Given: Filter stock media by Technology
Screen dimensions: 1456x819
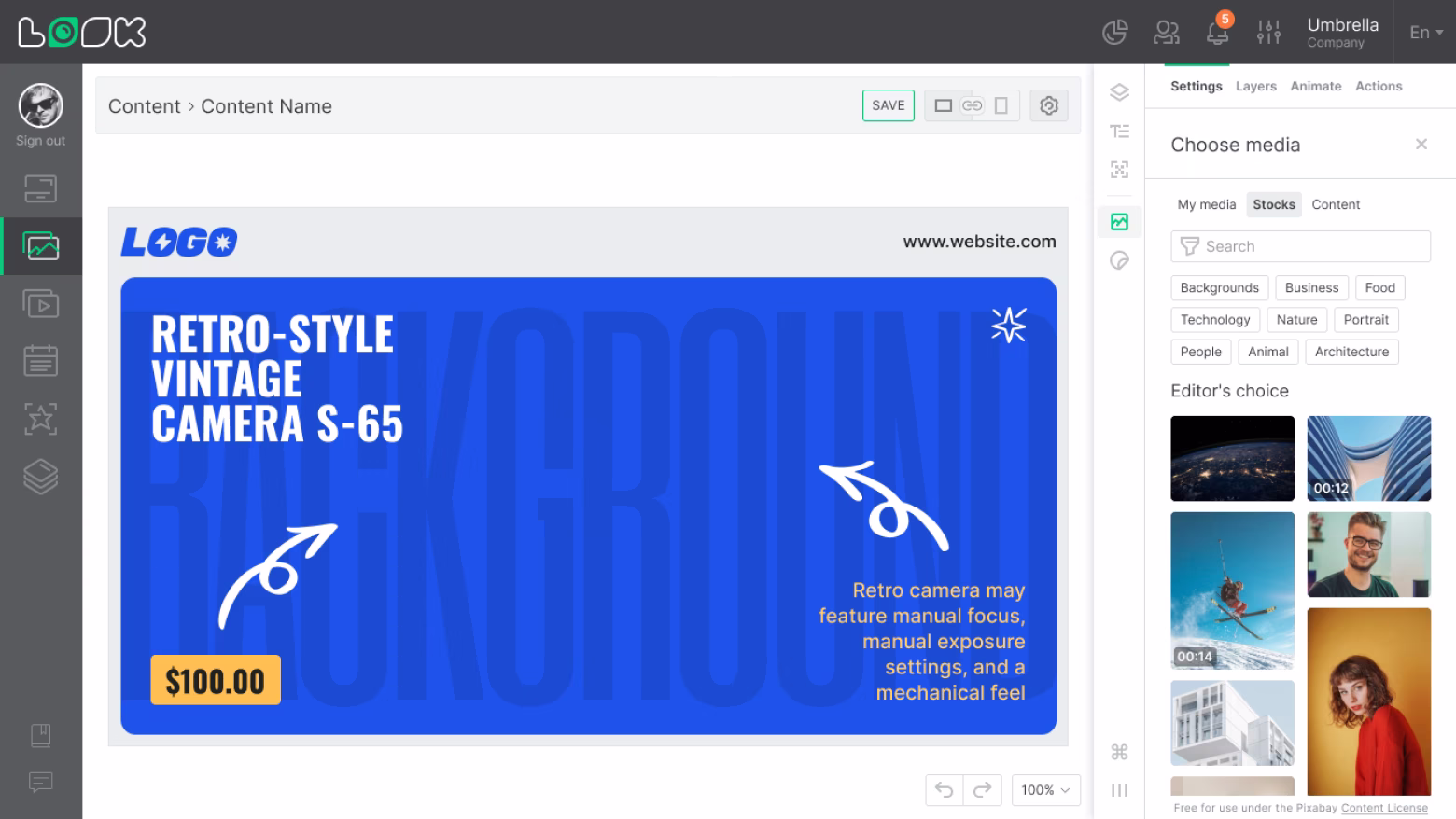Looking at the screenshot, I should pyautogui.click(x=1215, y=319).
